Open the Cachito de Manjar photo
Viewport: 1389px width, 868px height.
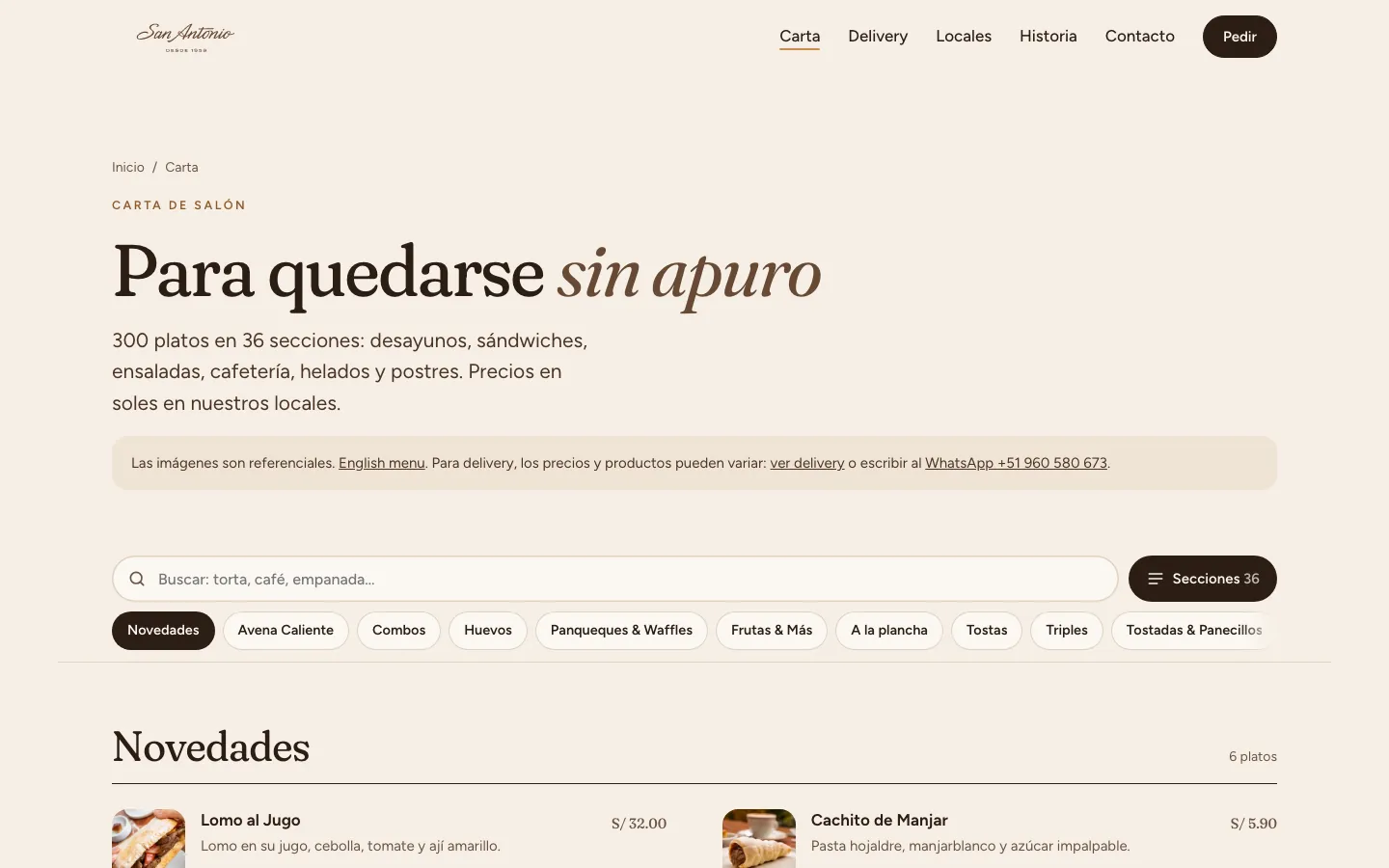click(759, 839)
